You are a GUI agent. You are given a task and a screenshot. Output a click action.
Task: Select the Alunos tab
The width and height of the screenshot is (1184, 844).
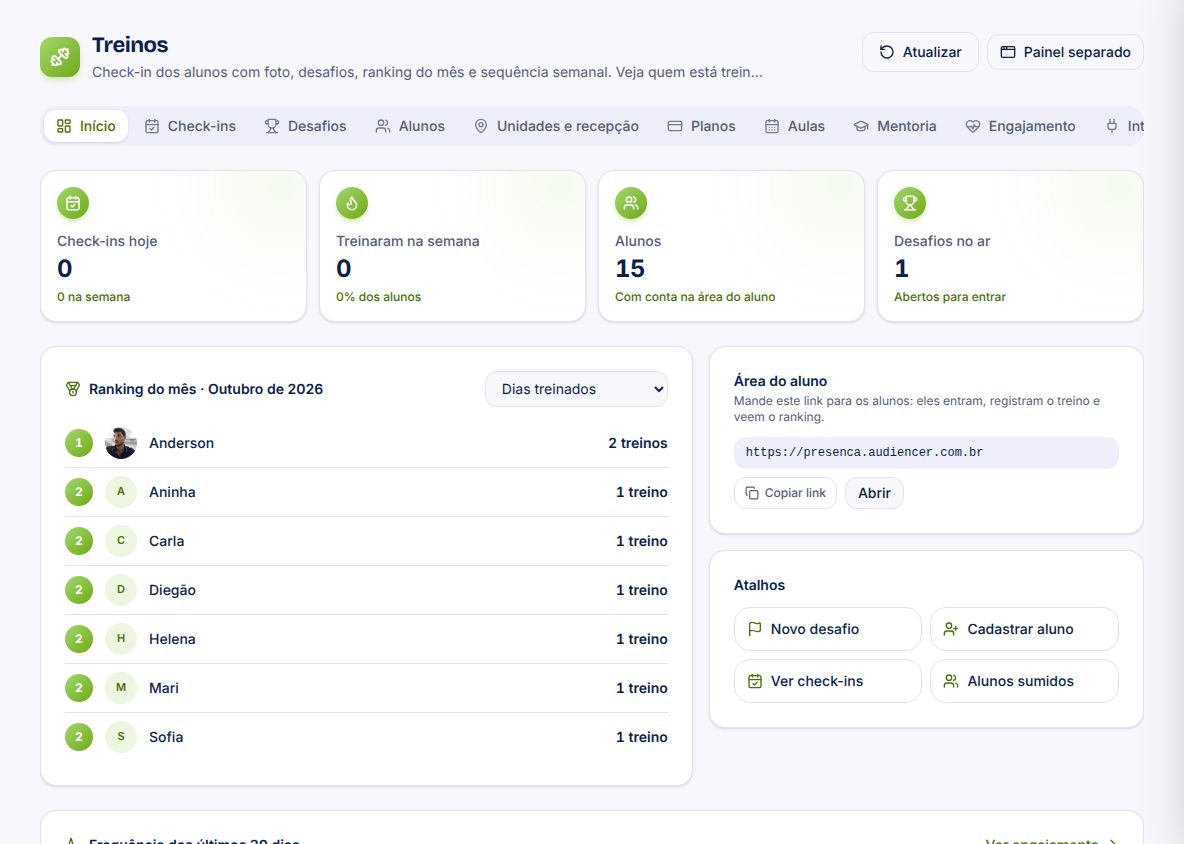[x=410, y=126]
